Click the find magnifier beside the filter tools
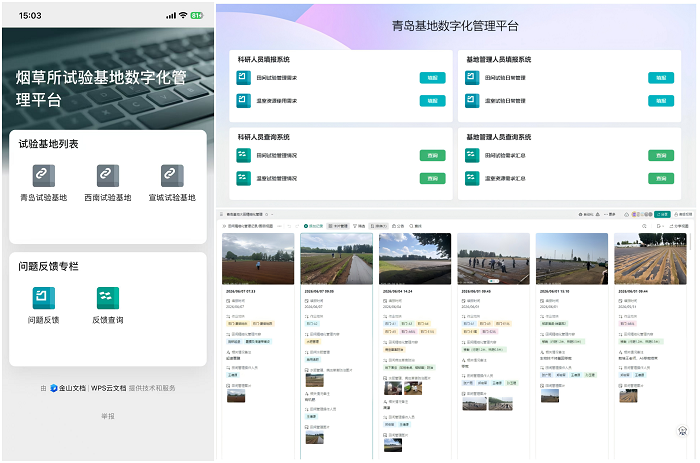 point(411,226)
